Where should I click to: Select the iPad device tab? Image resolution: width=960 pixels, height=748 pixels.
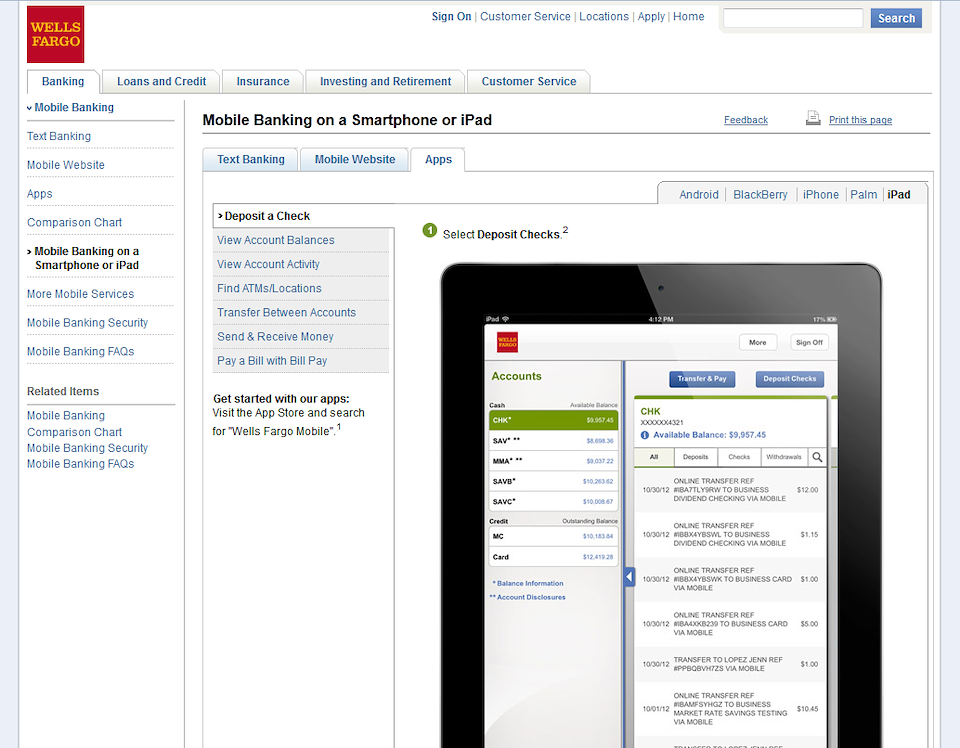pos(899,195)
